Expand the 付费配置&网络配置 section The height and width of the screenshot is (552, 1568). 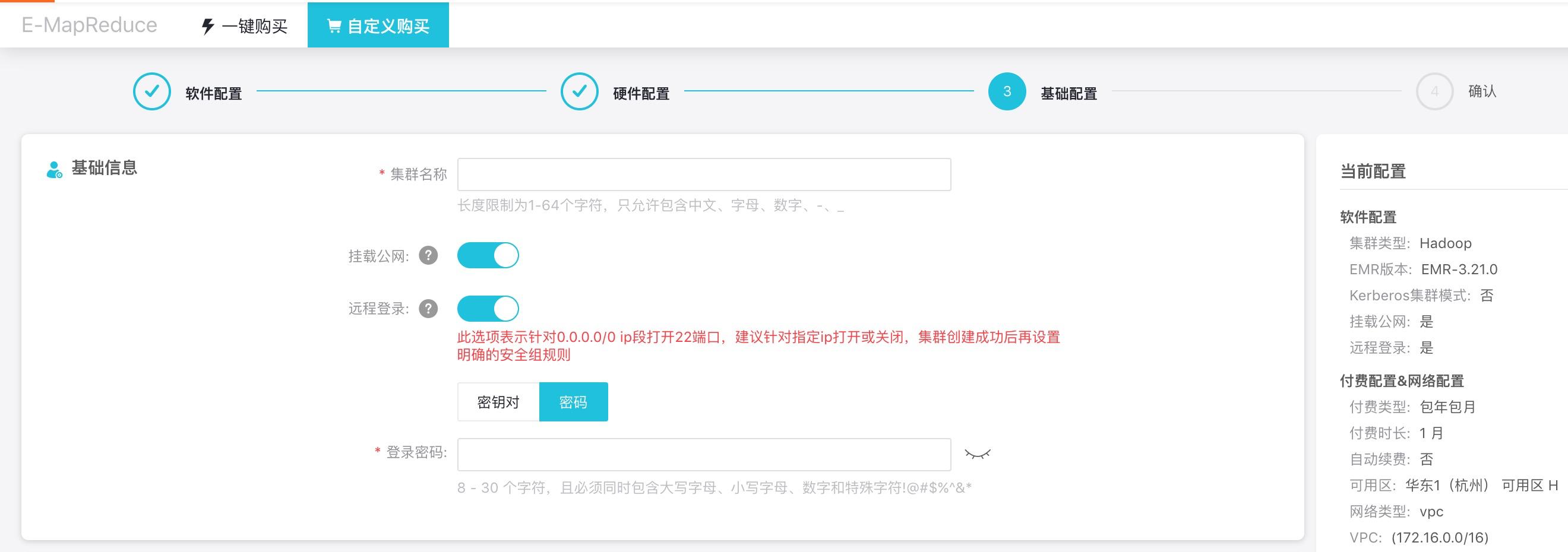pyautogui.click(x=1403, y=382)
